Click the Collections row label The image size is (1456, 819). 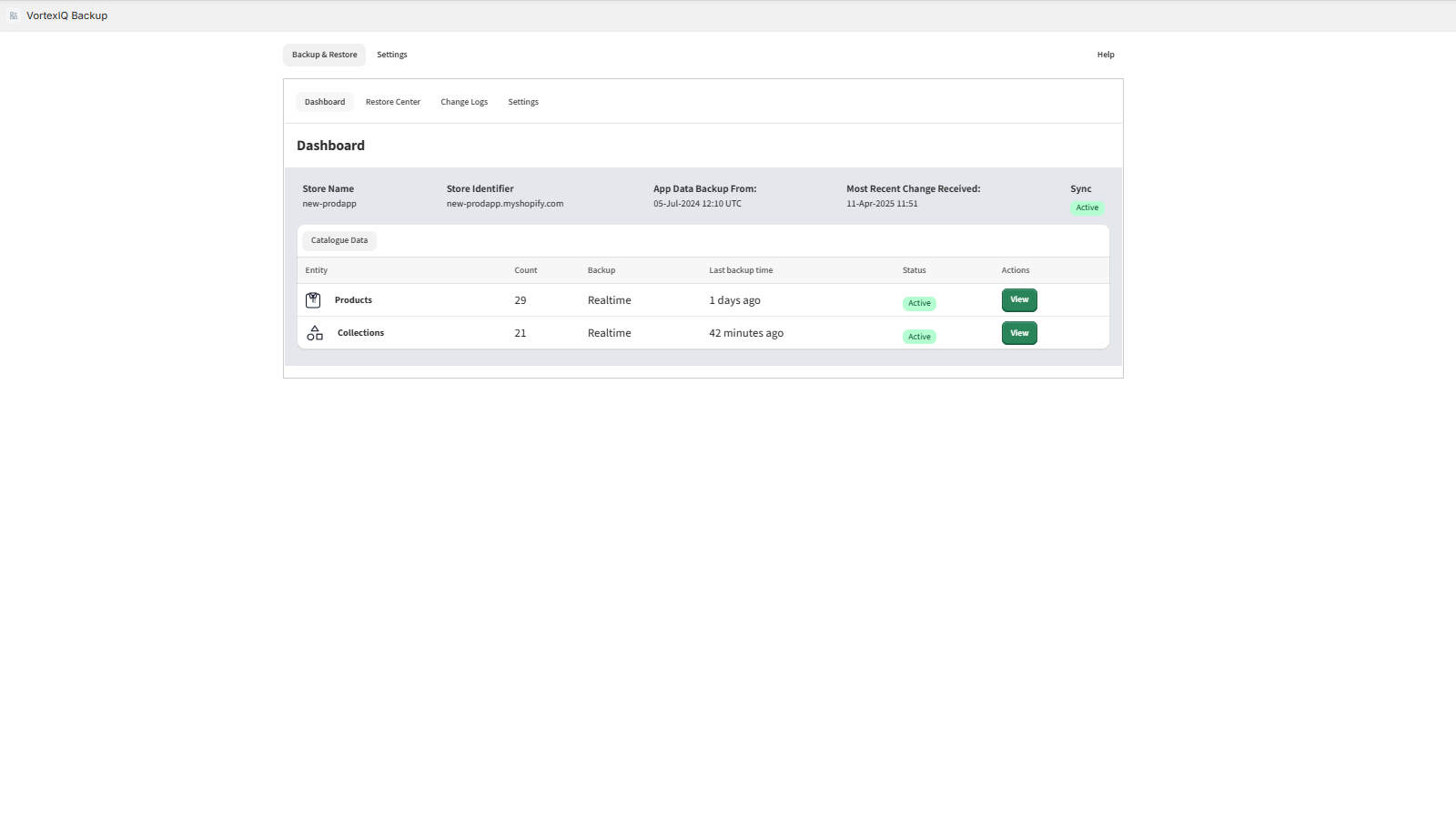360,333
